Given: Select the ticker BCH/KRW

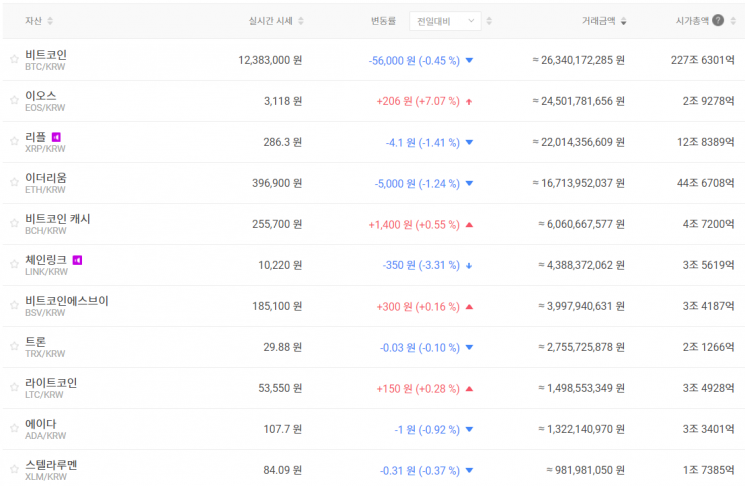Looking at the screenshot, I should tap(46, 231).
